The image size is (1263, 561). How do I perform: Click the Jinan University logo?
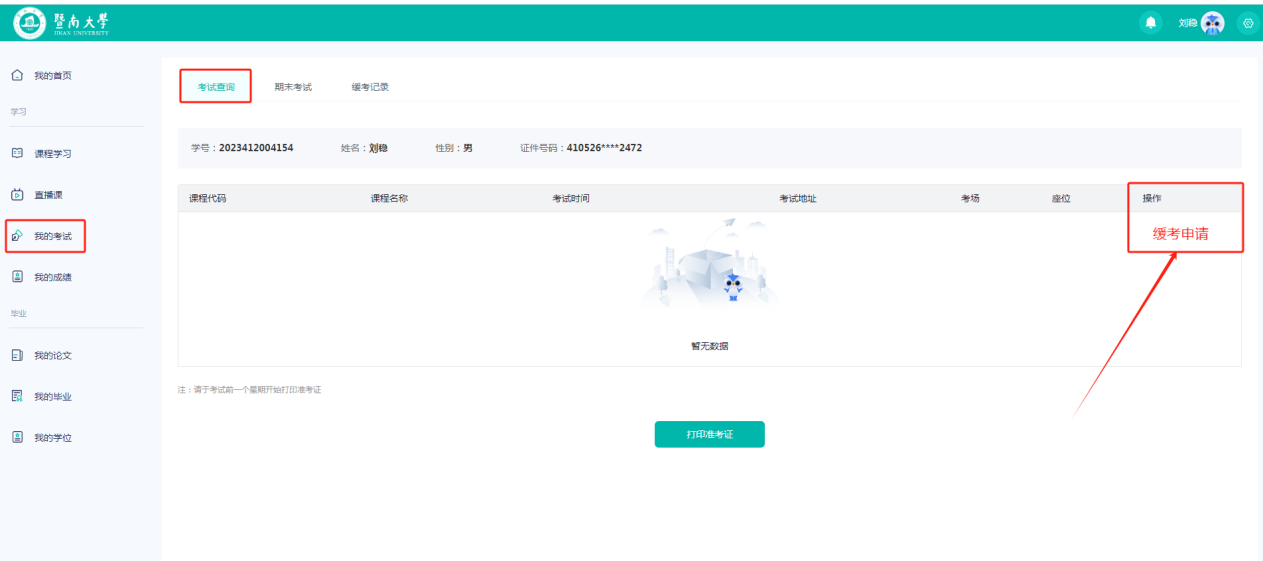[x=62, y=22]
